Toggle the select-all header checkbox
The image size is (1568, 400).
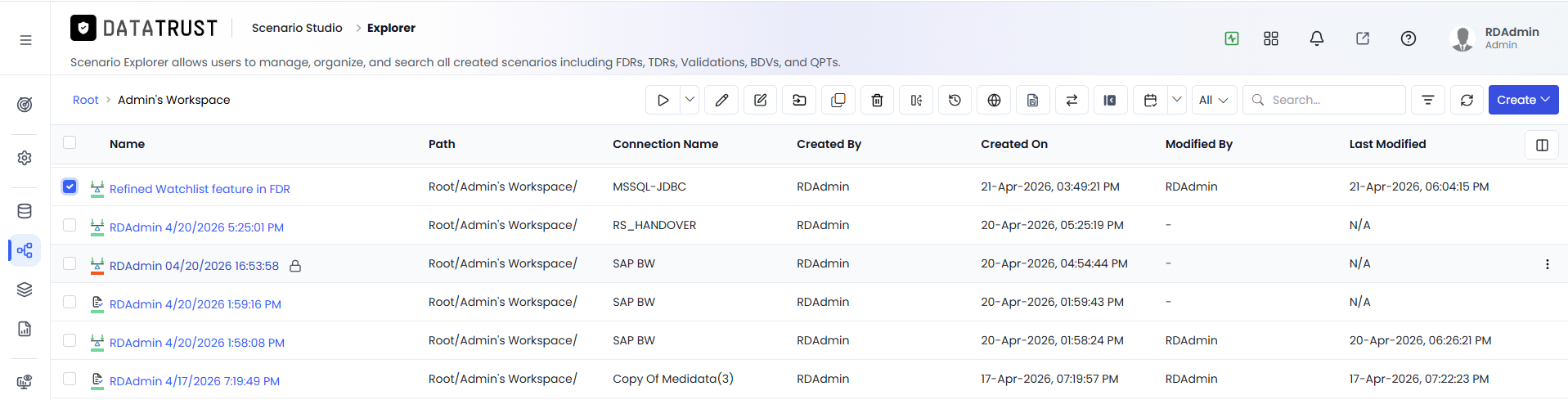[x=70, y=142]
